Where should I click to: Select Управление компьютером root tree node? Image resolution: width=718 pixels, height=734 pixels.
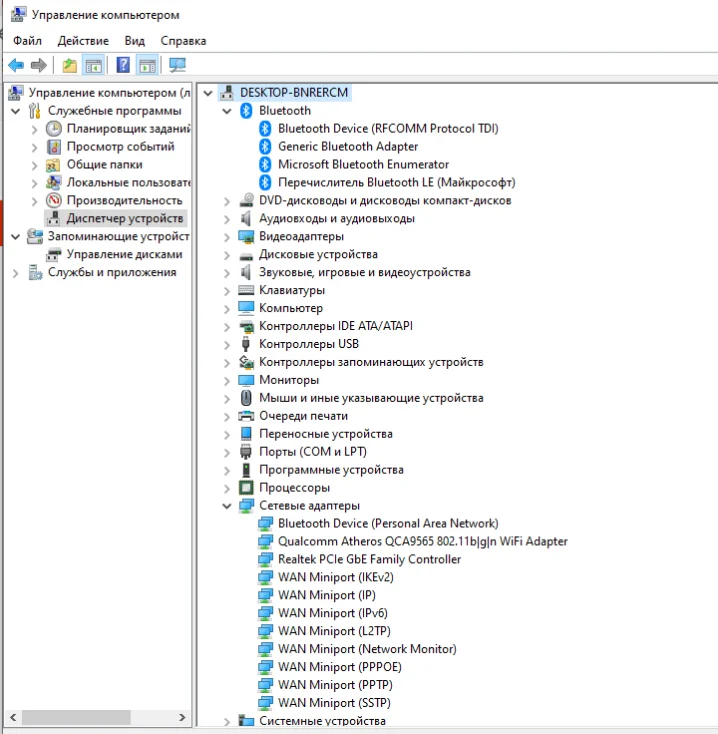tap(110, 93)
